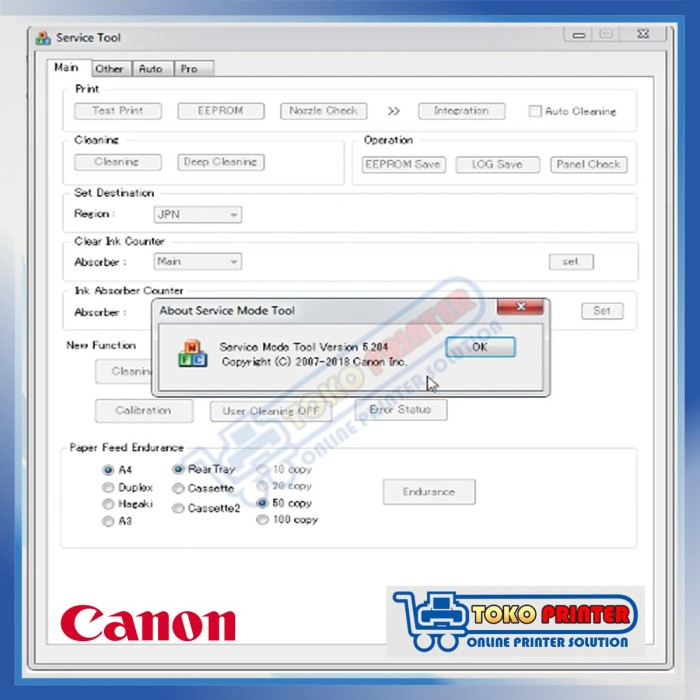The image size is (700, 700).
Task: Click the Endurance button
Action: pyautogui.click(x=429, y=492)
